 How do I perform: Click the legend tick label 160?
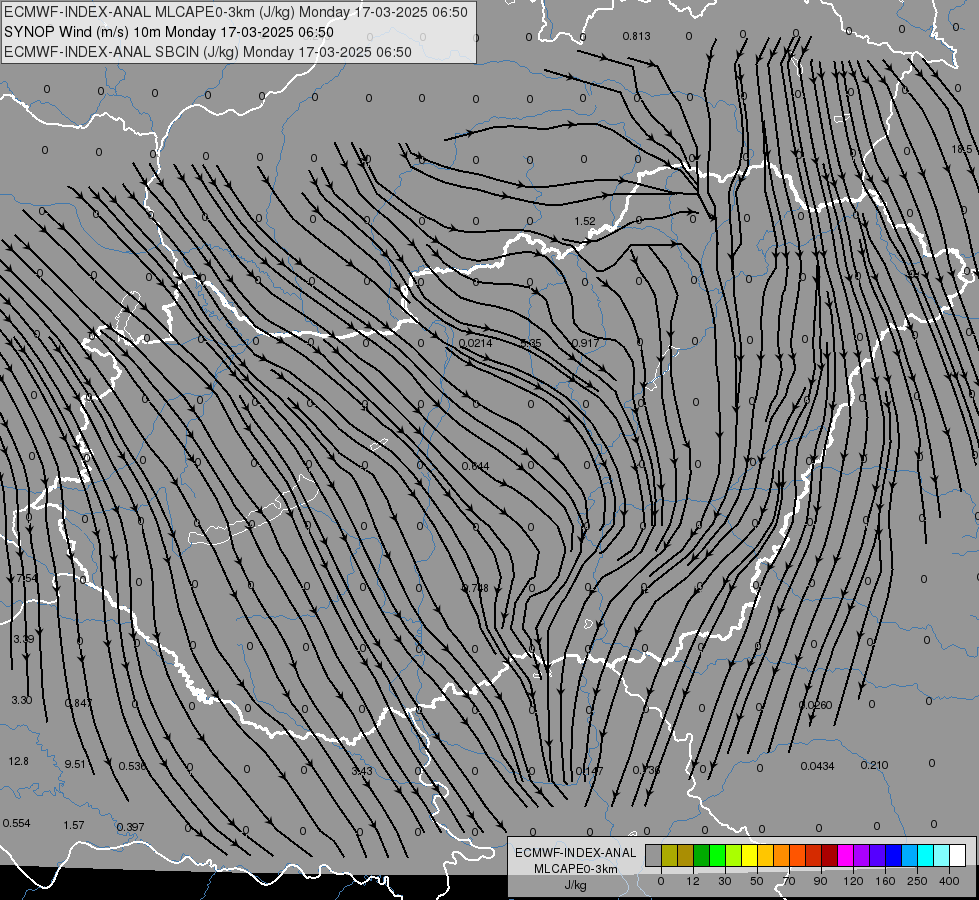click(x=885, y=881)
